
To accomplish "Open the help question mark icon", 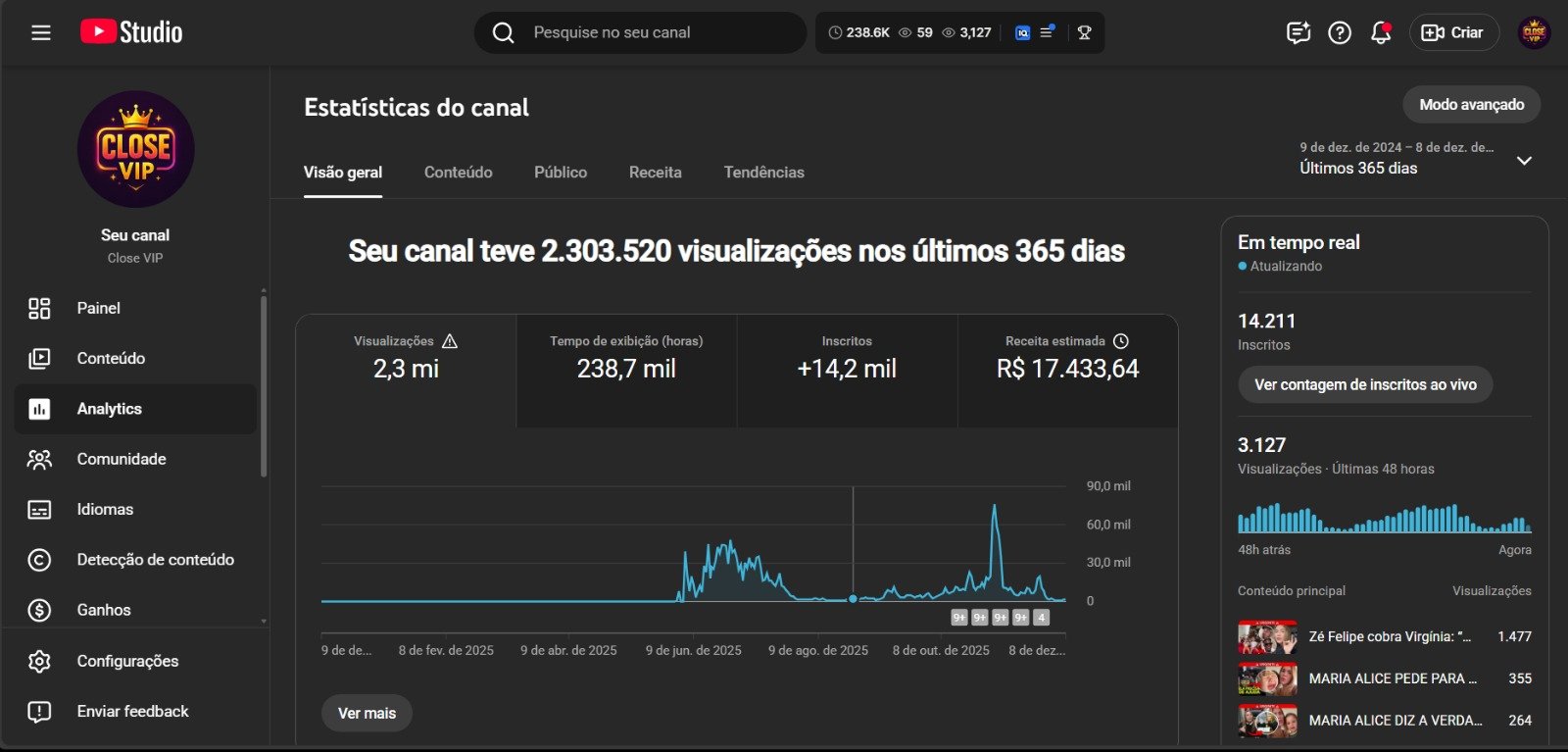I will (1340, 32).
